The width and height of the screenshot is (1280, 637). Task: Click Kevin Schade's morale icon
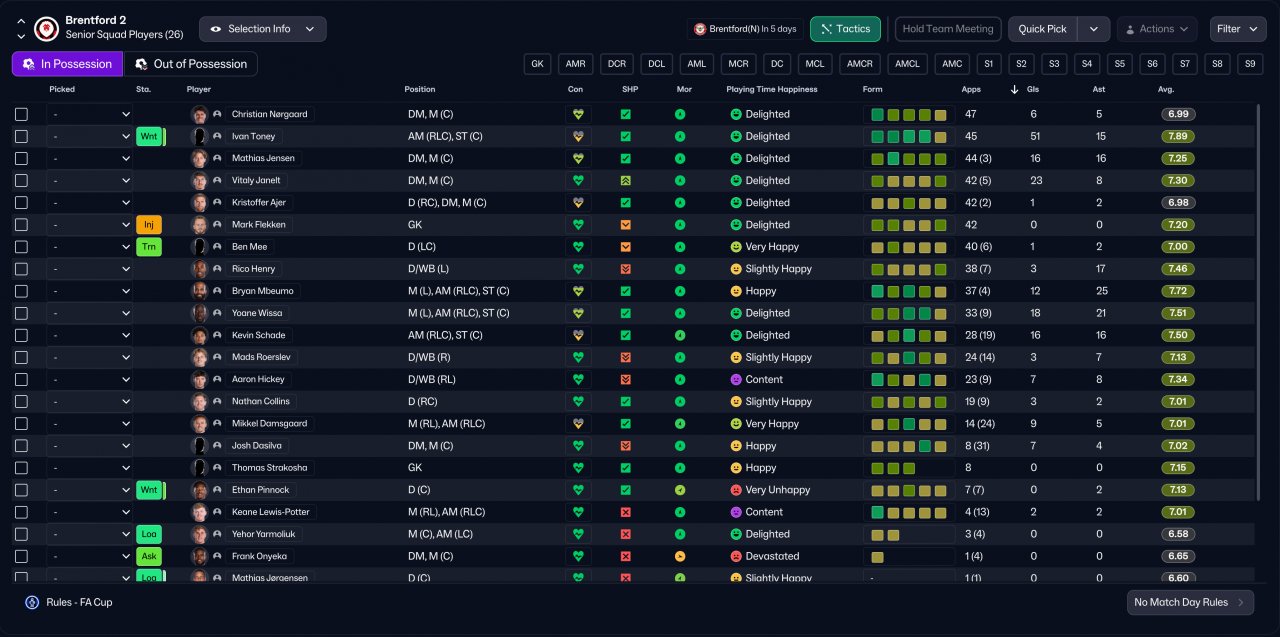[x=680, y=335]
